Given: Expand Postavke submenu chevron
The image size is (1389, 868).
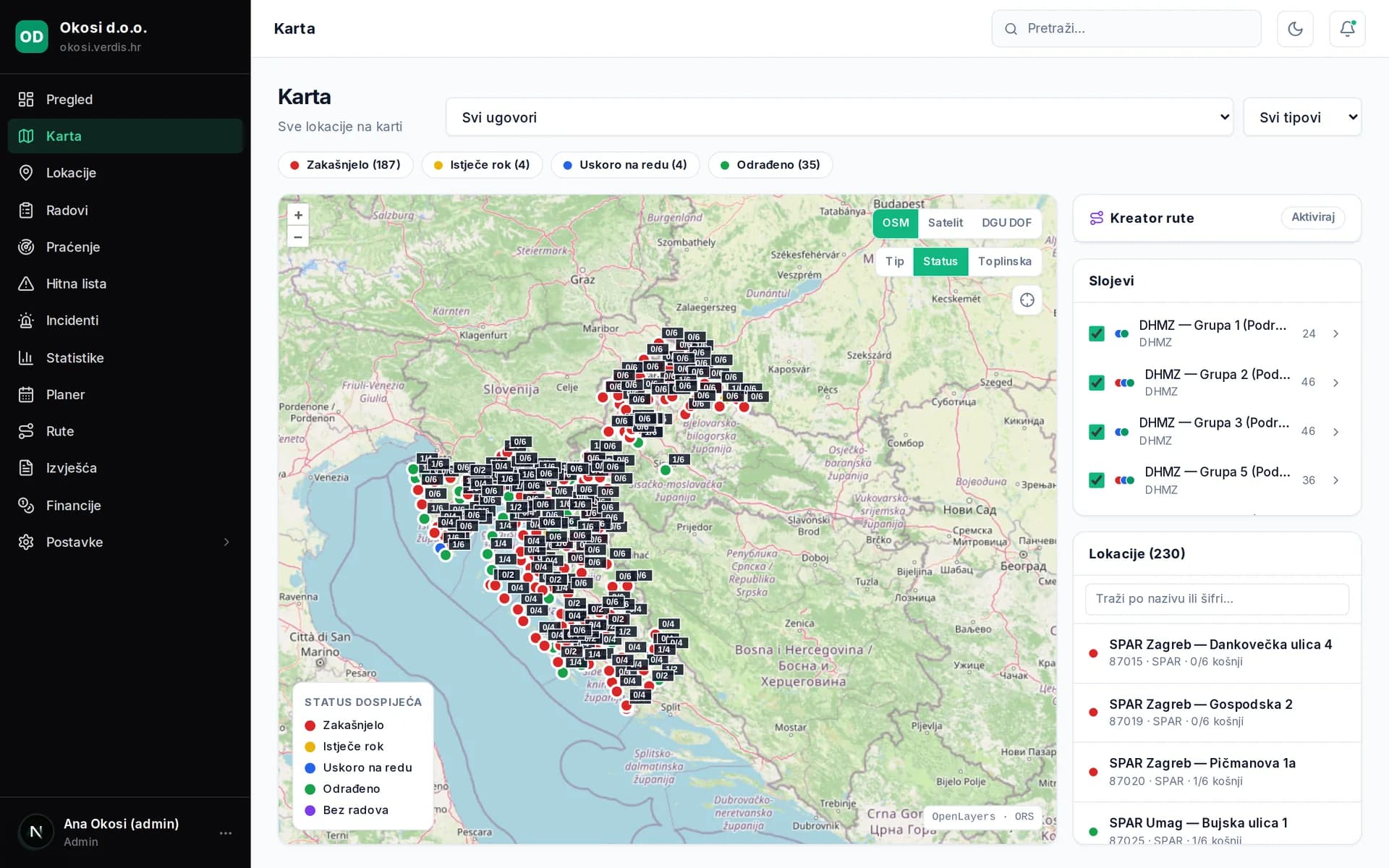Looking at the screenshot, I should pos(226,542).
